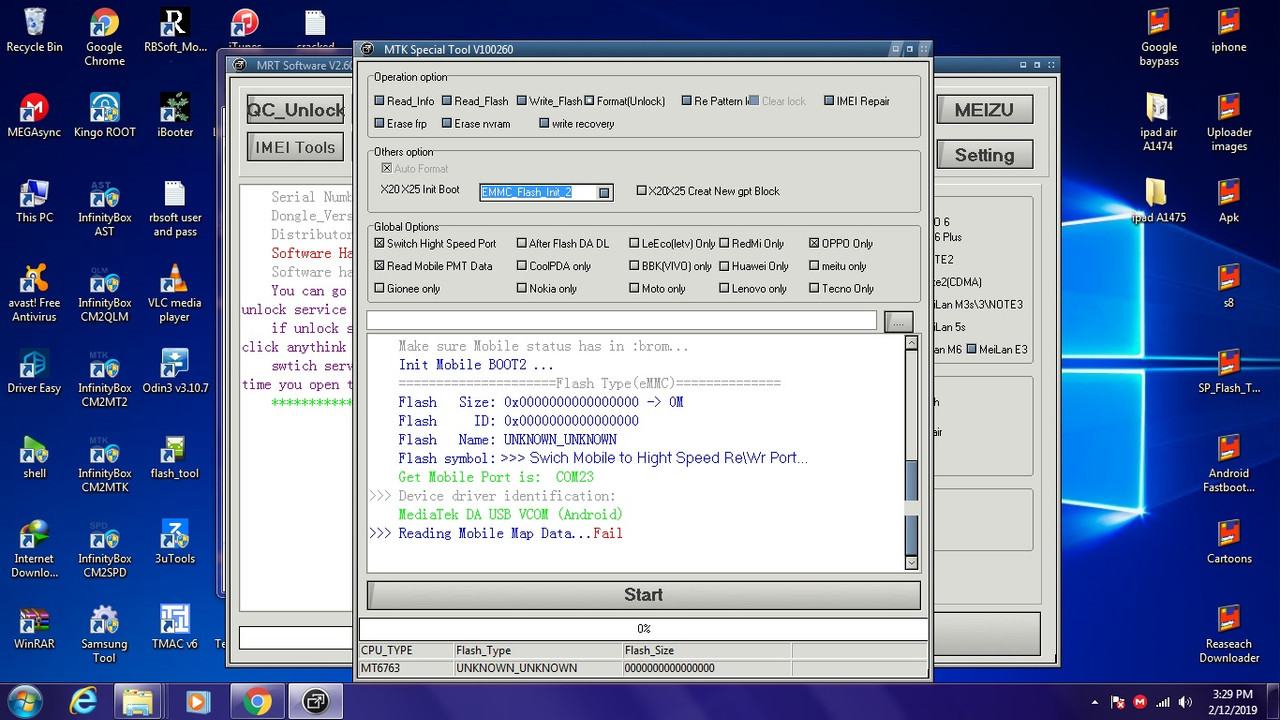Viewport: 1280px width, 720px height.
Task: Click the Setting button in MRT window
Action: 984,155
